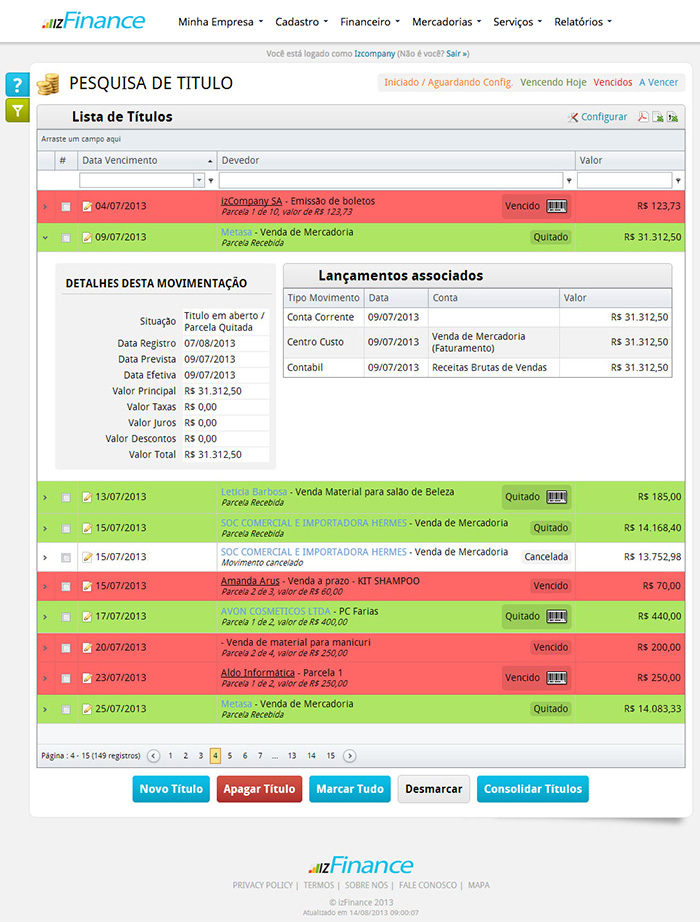Collapse the expanded 09/07/2013 Metasa row
This screenshot has width=700, height=922.
45,238
